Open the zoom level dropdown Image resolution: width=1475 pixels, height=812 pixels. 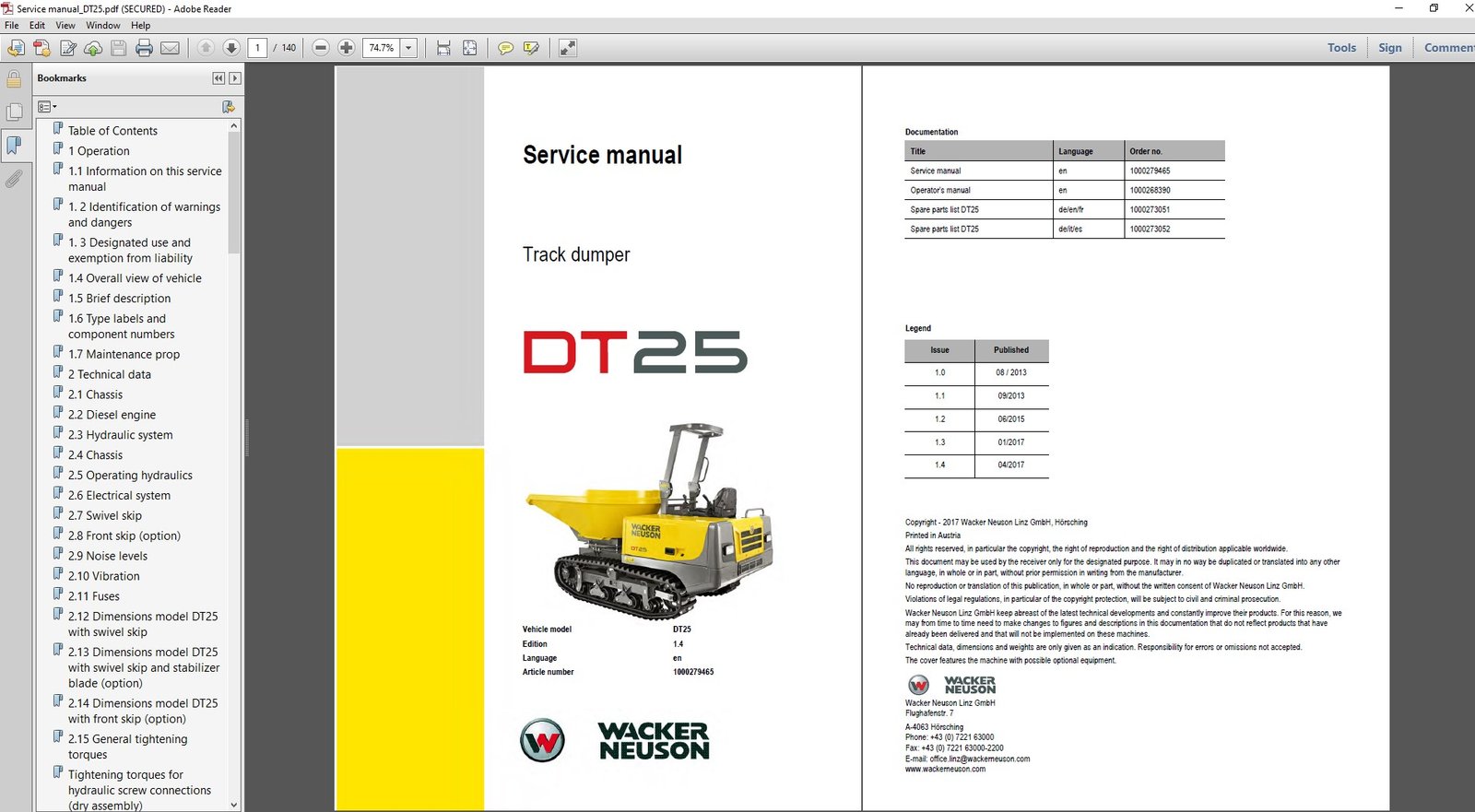[x=408, y=48]
